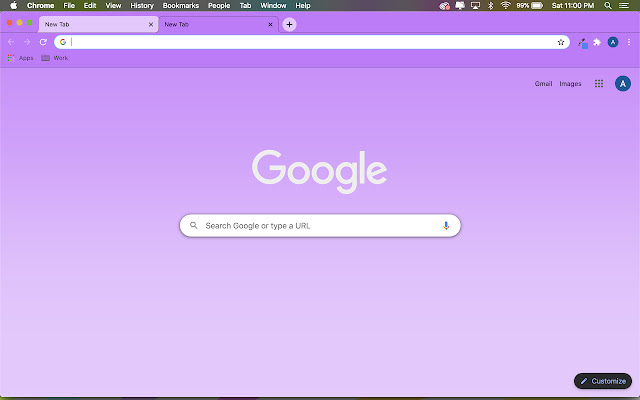Go back using the back arrow
This screenshot has height=400, width=640.
point(11,42)
